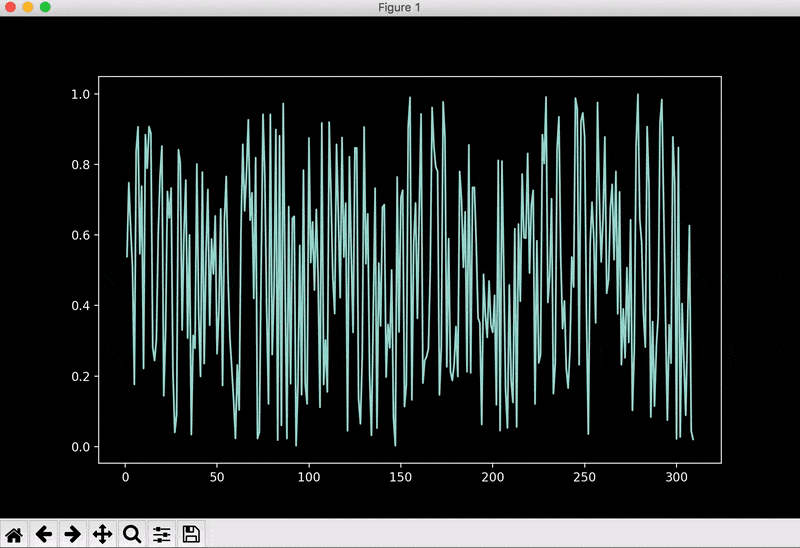Image resolution: width=800 pixels, height=548 pixels.
Task: Click x-axis tick label 0
Action: tap(126, 477)
